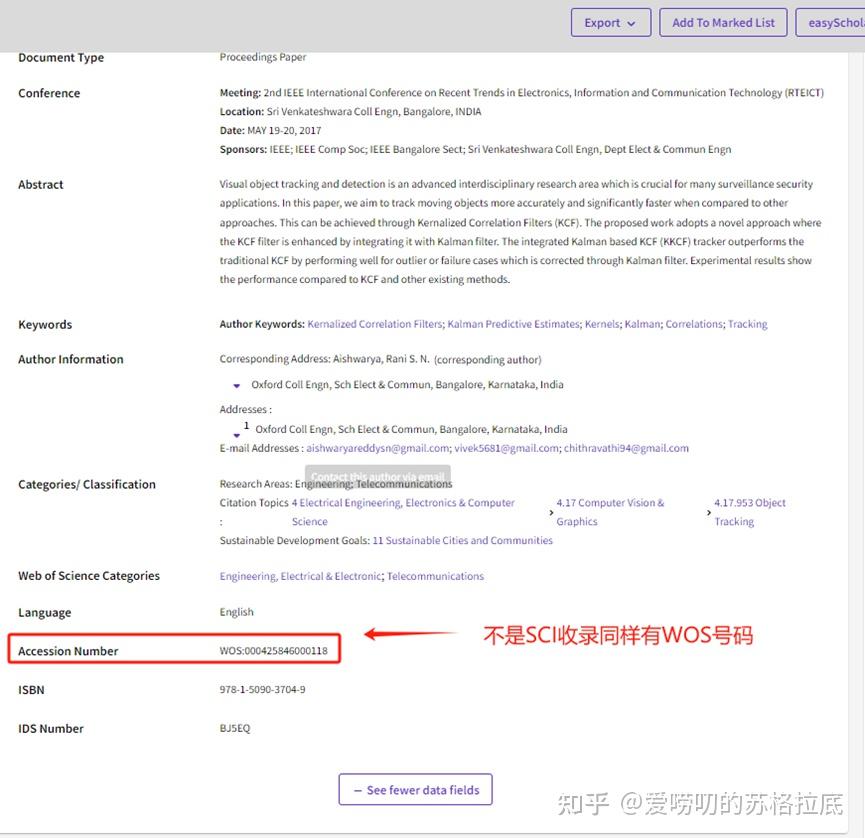Open keyword Kernalized Correlation Filters
The width and height of the screenshot is (865, 838).
coord(375,324)
